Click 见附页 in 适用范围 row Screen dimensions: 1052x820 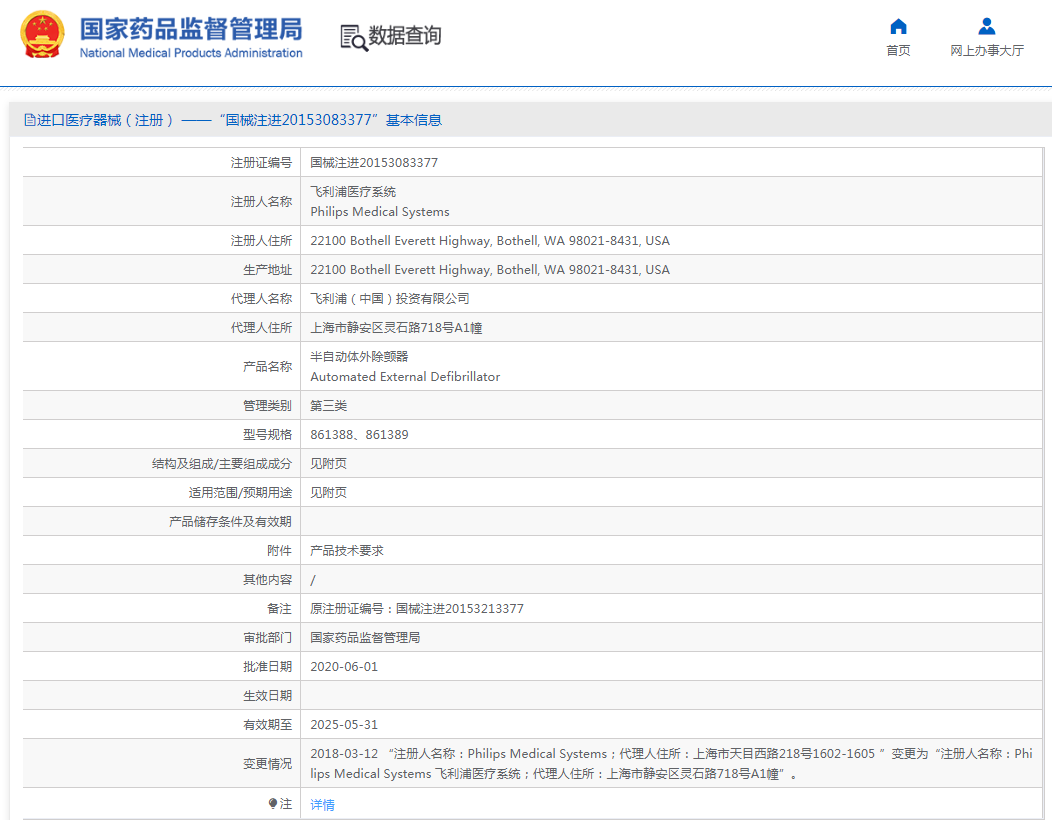pos(329,493)
